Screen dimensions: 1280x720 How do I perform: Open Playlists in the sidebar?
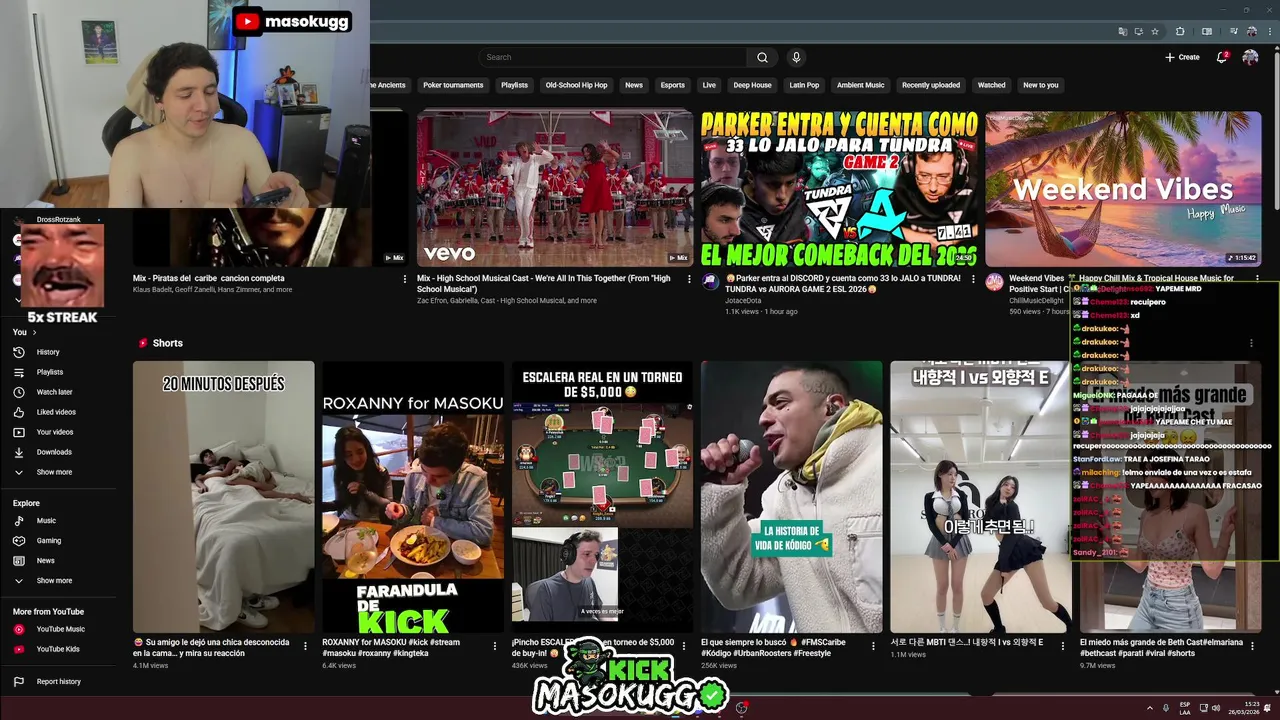tap(50, 372)
